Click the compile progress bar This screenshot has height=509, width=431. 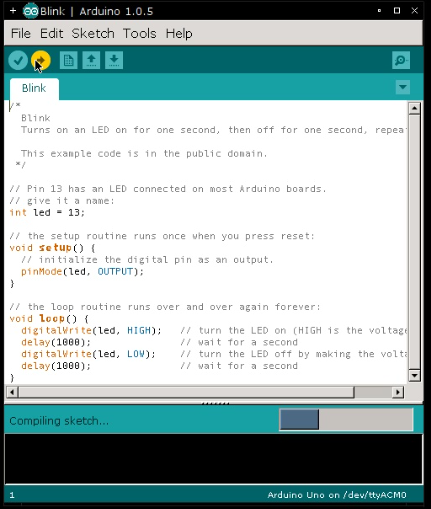[x=346, y=420]
